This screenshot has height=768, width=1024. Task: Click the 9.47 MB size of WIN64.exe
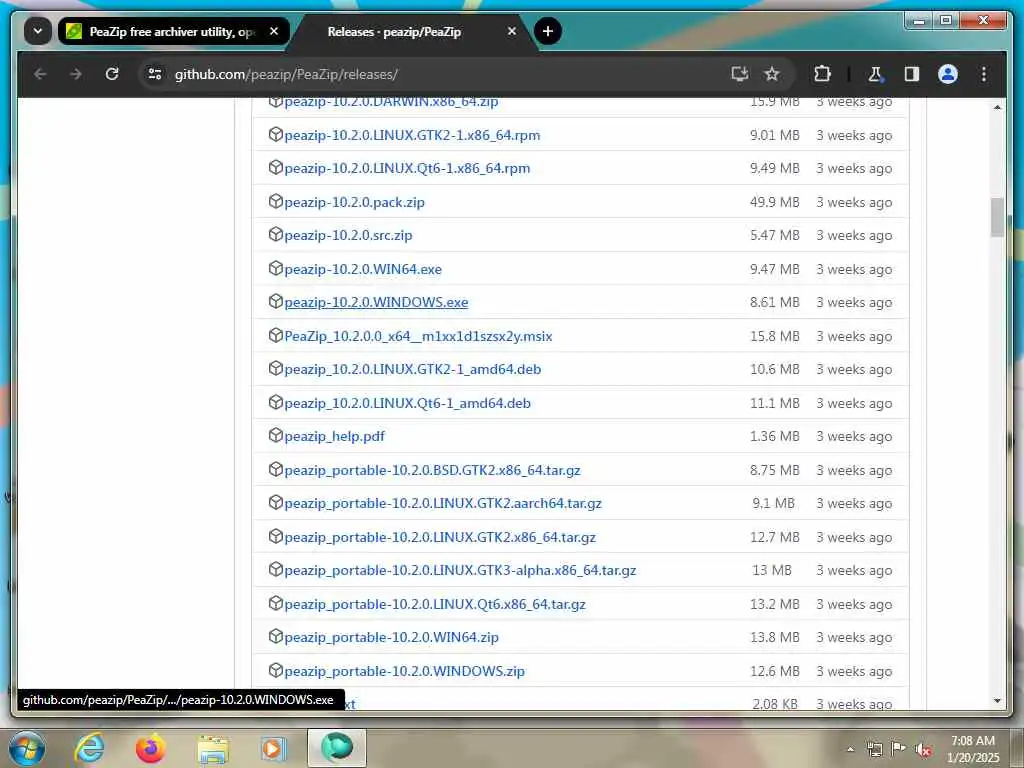(x=775, y=269)
